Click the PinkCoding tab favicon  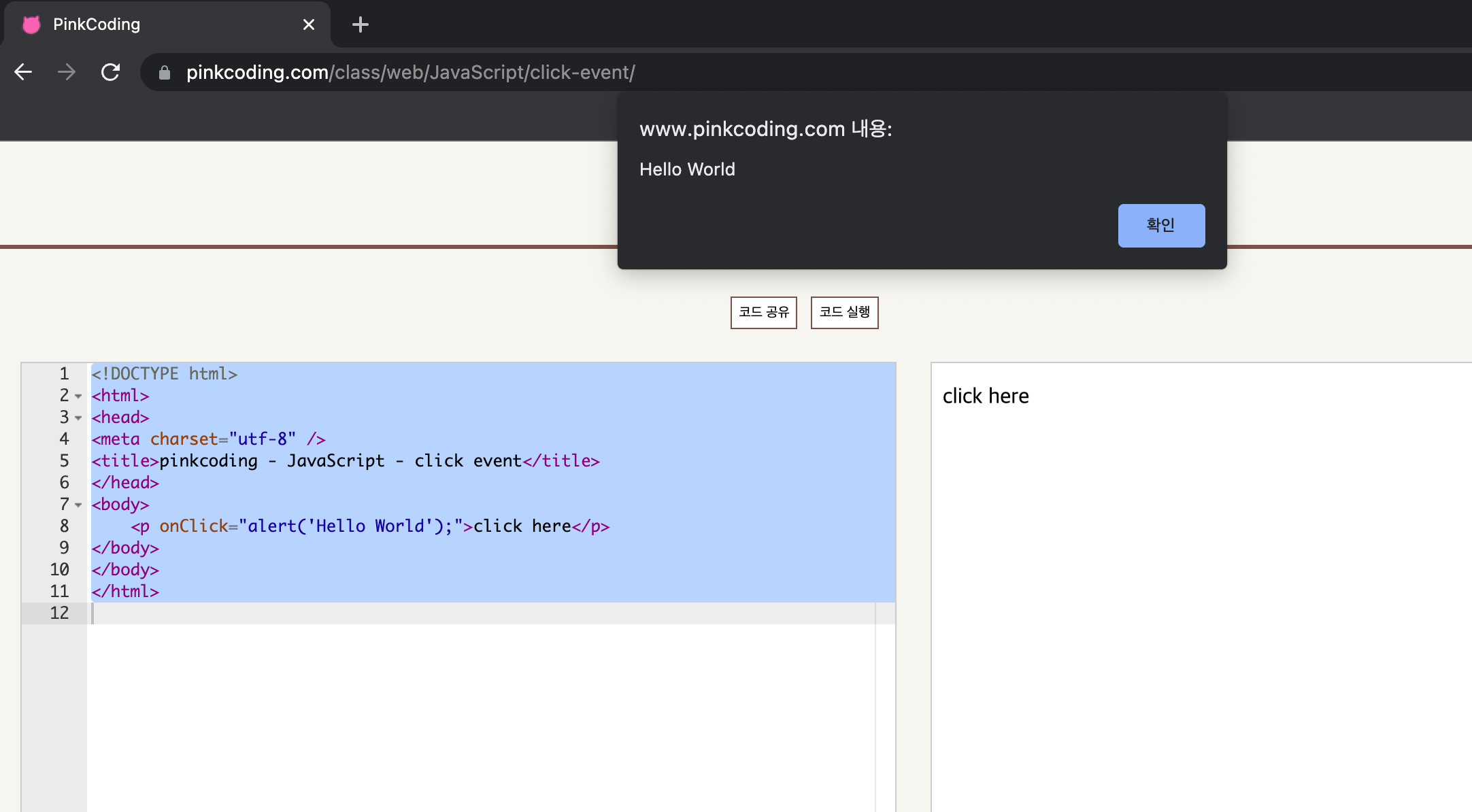31,24
